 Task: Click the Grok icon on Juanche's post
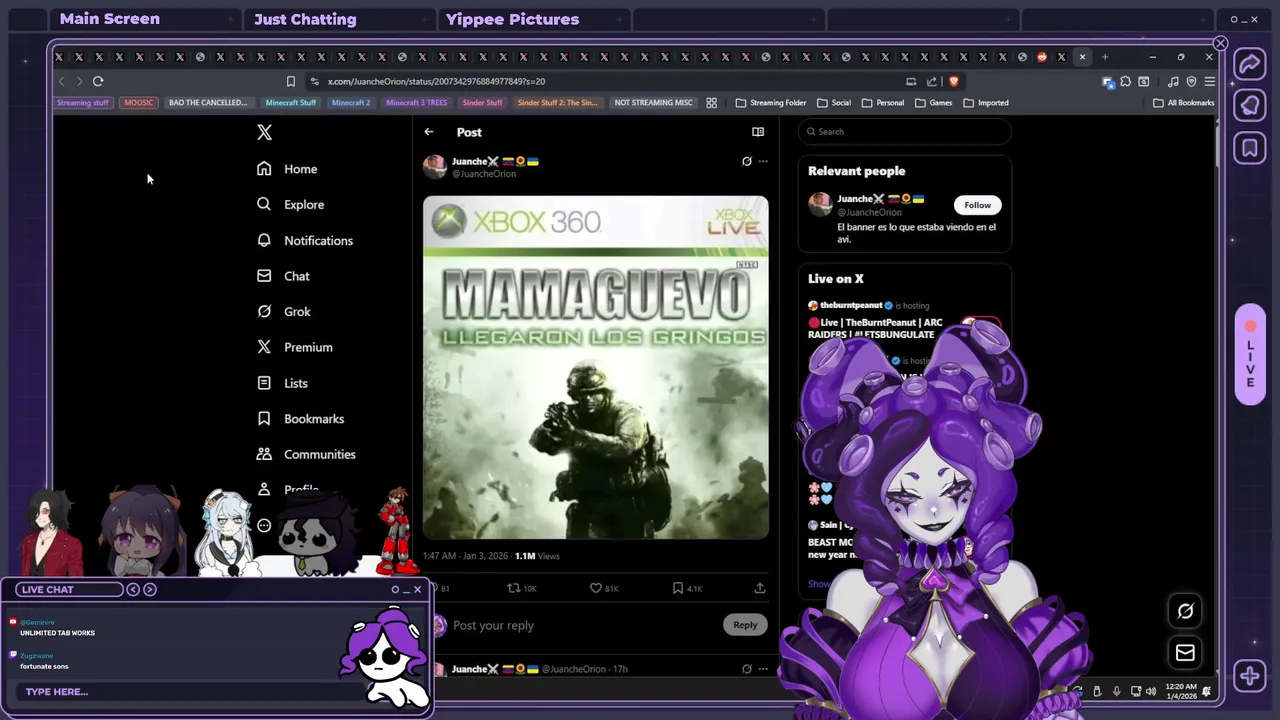click(x=746, y=161)
